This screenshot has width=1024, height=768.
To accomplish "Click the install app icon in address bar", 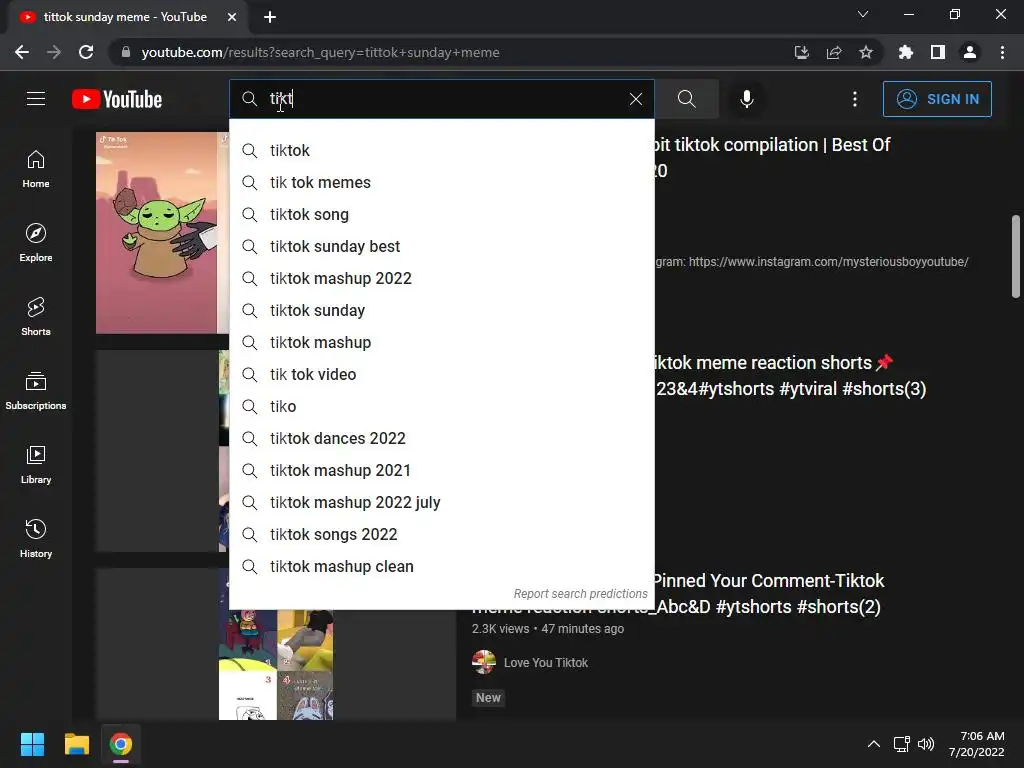I will 802,52.
